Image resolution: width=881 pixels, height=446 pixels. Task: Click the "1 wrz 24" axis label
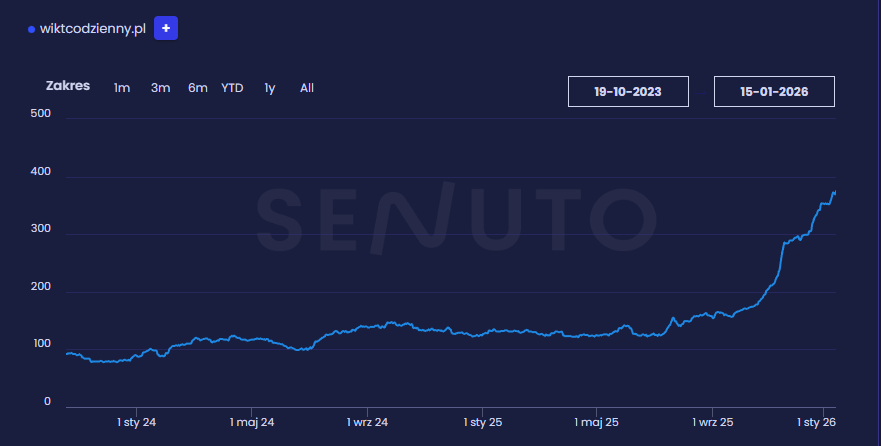368,423
